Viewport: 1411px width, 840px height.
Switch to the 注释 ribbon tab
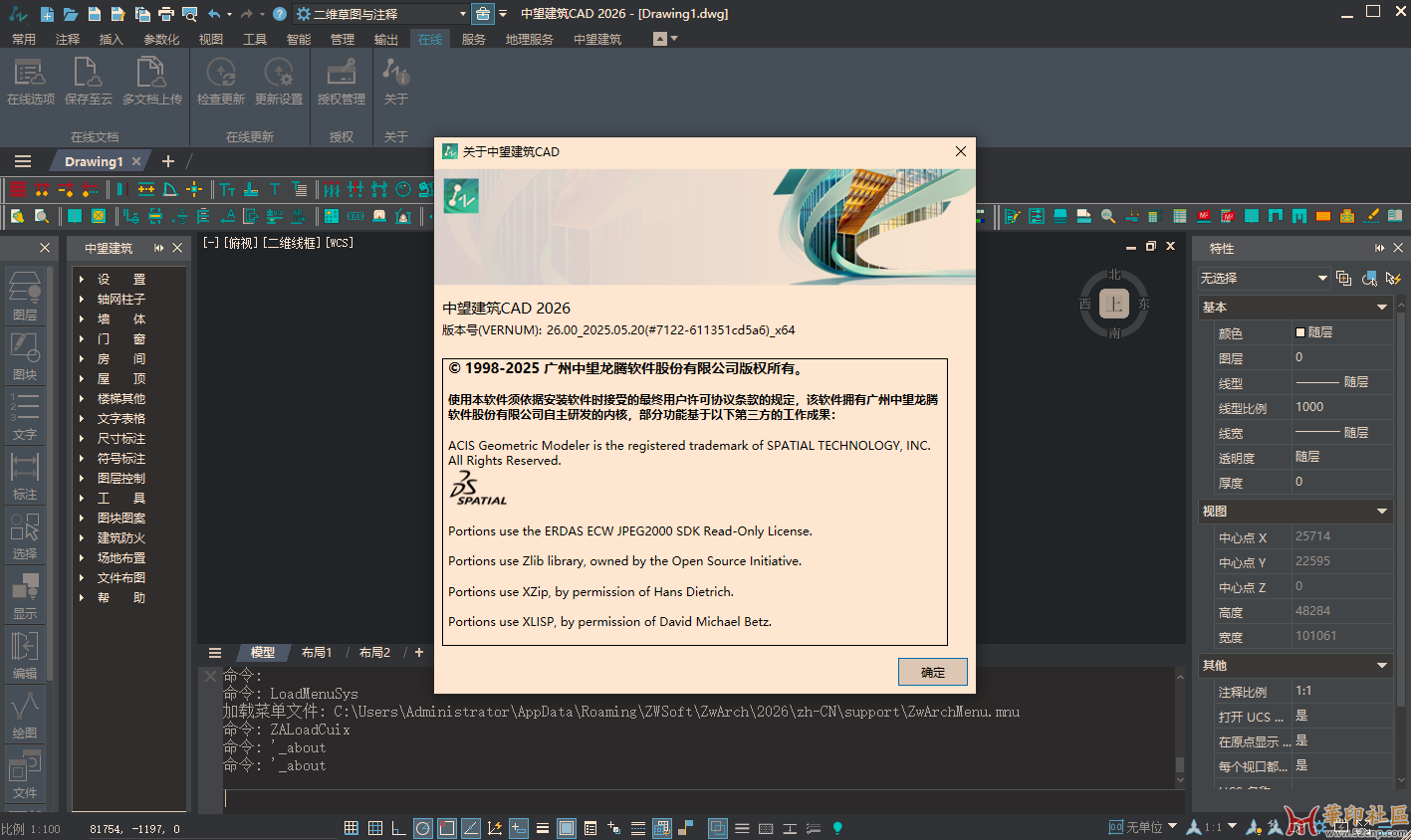pos(68,40)
